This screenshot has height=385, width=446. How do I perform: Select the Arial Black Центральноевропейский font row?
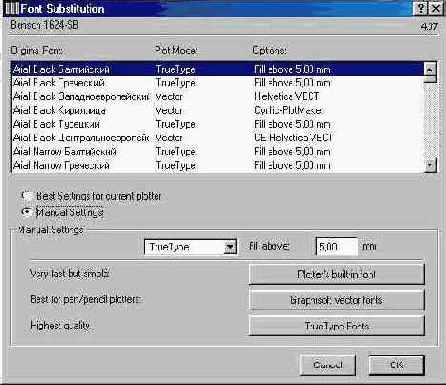[217, 138]
